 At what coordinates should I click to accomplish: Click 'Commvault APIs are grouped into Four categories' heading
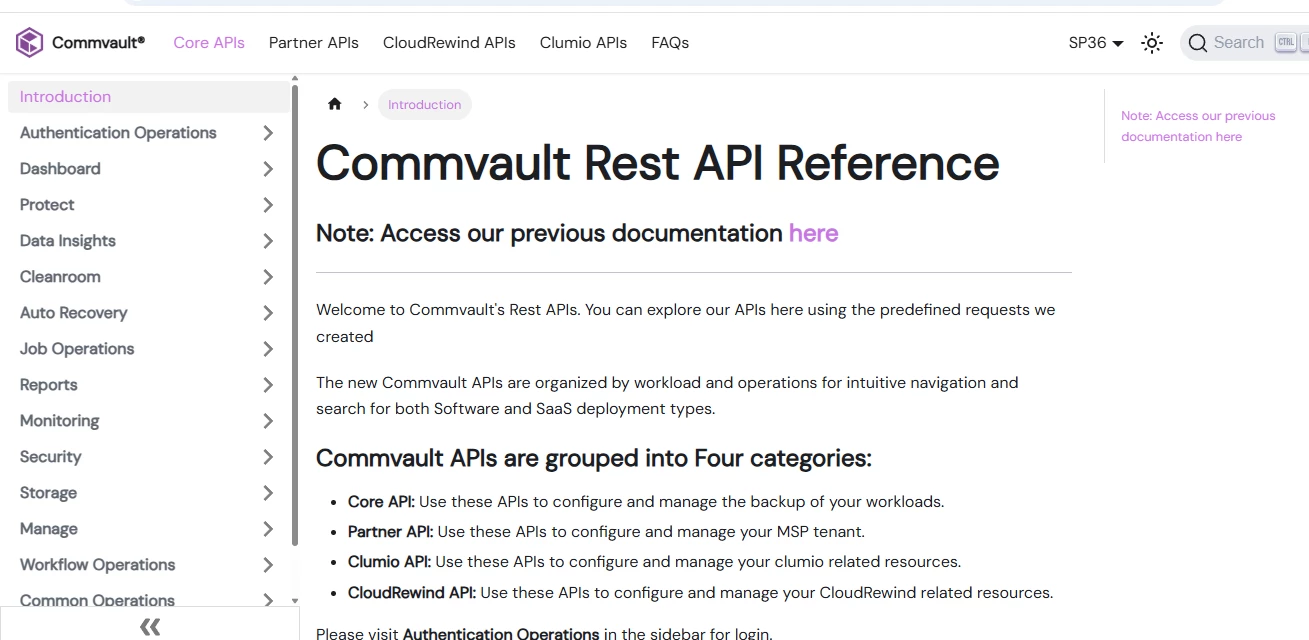(x=594, y=458)
